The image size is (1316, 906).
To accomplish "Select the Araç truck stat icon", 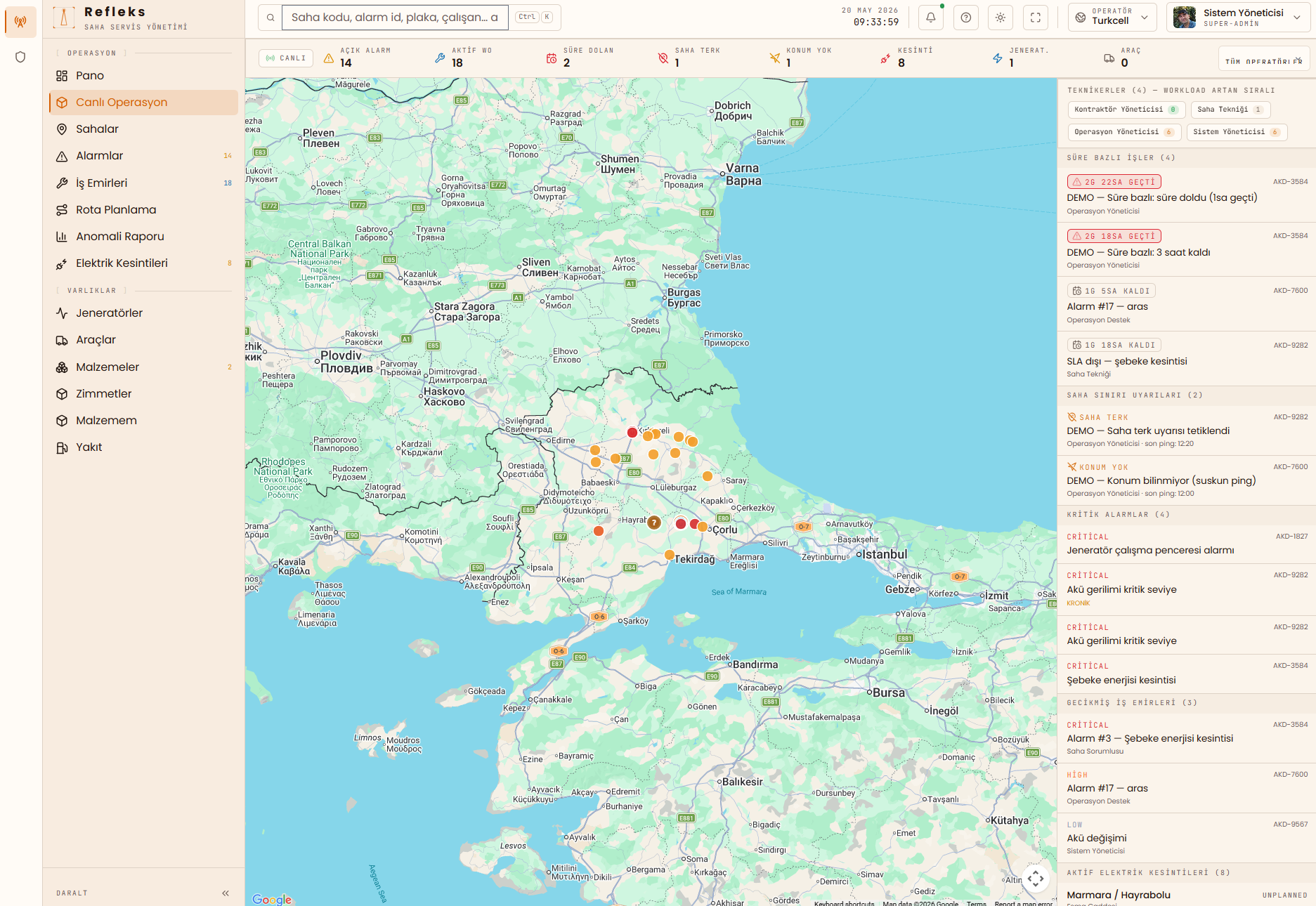I will pyautogui.click(x=1109, y=58).
